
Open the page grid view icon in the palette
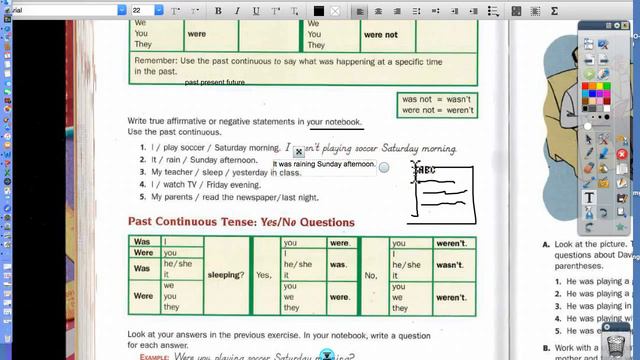pyautogui.click(x=589, y=44)
